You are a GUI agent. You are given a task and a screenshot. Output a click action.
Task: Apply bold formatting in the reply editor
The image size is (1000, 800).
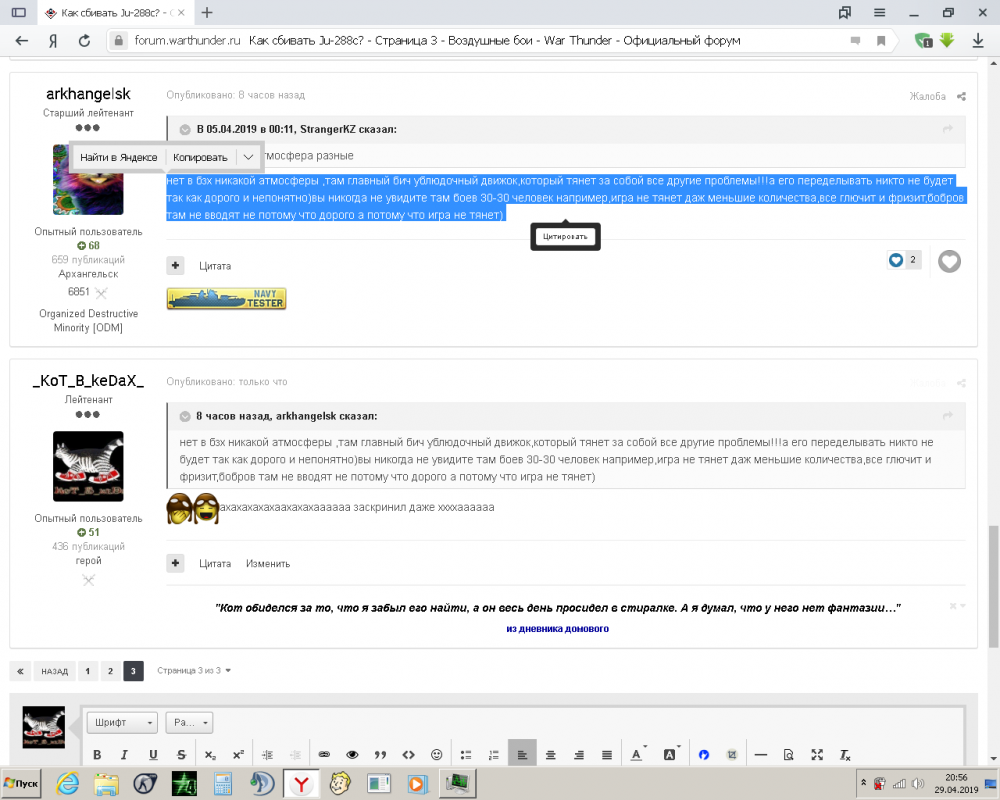click(x=97, y=754)
